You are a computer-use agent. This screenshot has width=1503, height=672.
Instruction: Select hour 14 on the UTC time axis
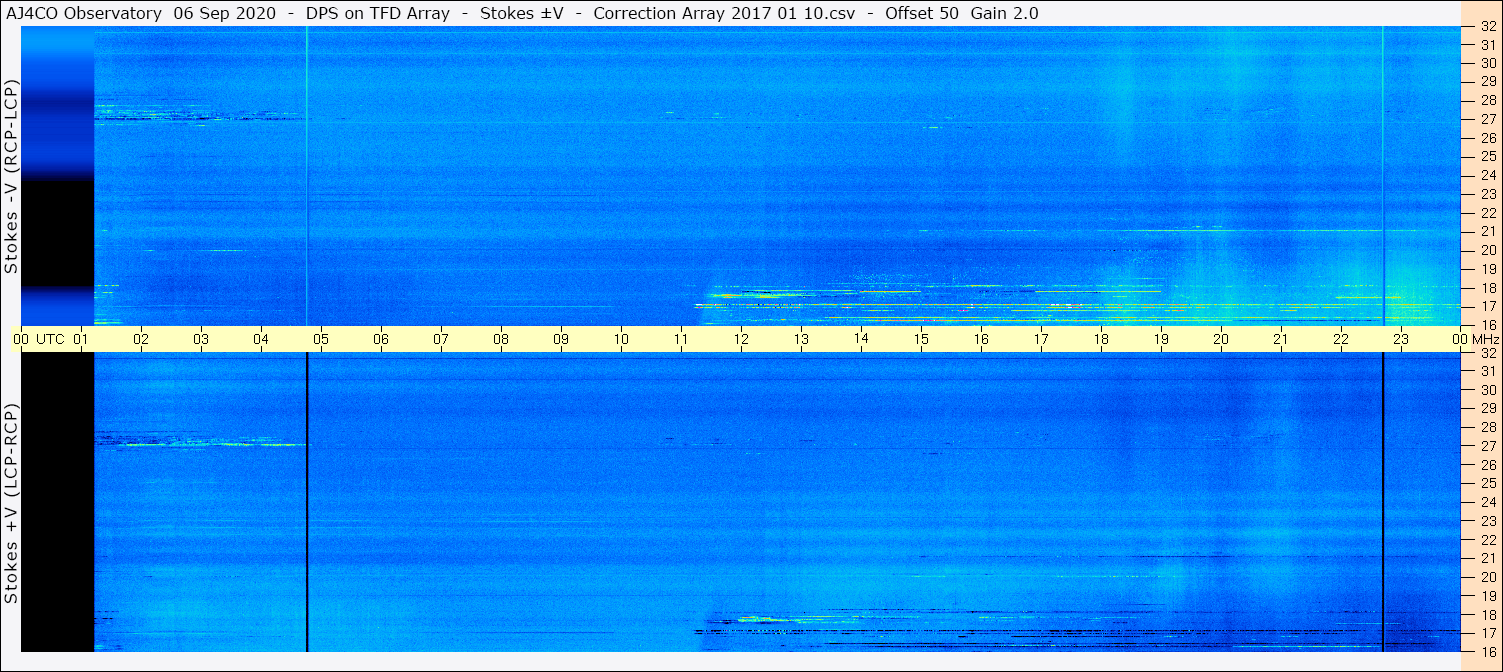coord(861,339)
